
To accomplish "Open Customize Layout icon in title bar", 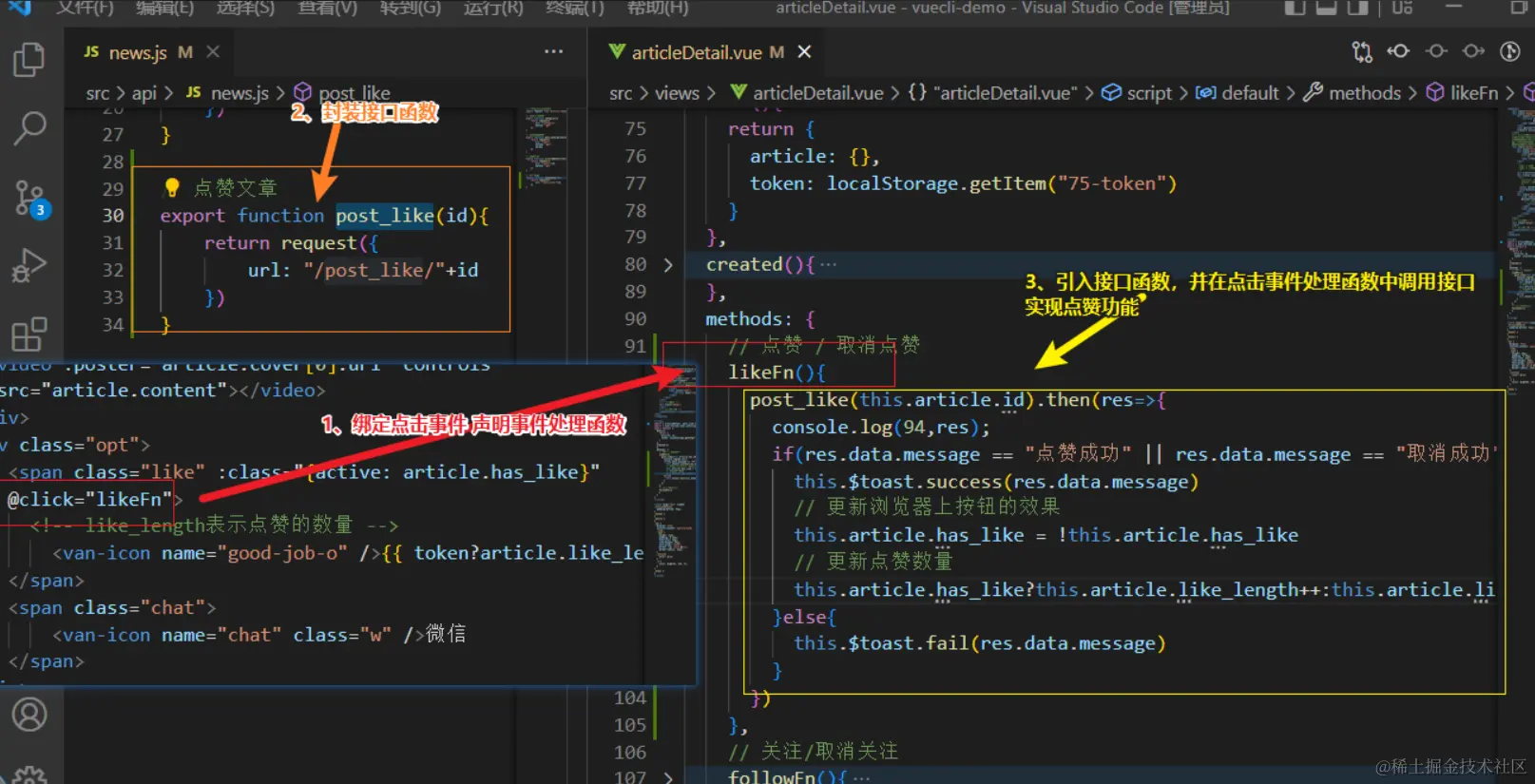I will 1402,8.
